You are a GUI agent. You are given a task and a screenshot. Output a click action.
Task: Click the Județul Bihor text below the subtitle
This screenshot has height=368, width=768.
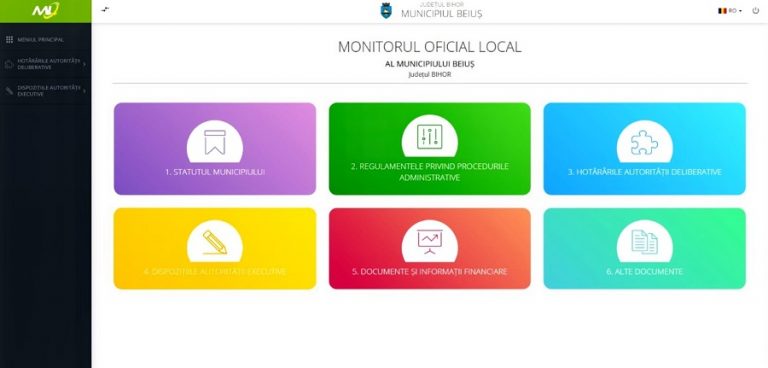click(x=430, y=74)
